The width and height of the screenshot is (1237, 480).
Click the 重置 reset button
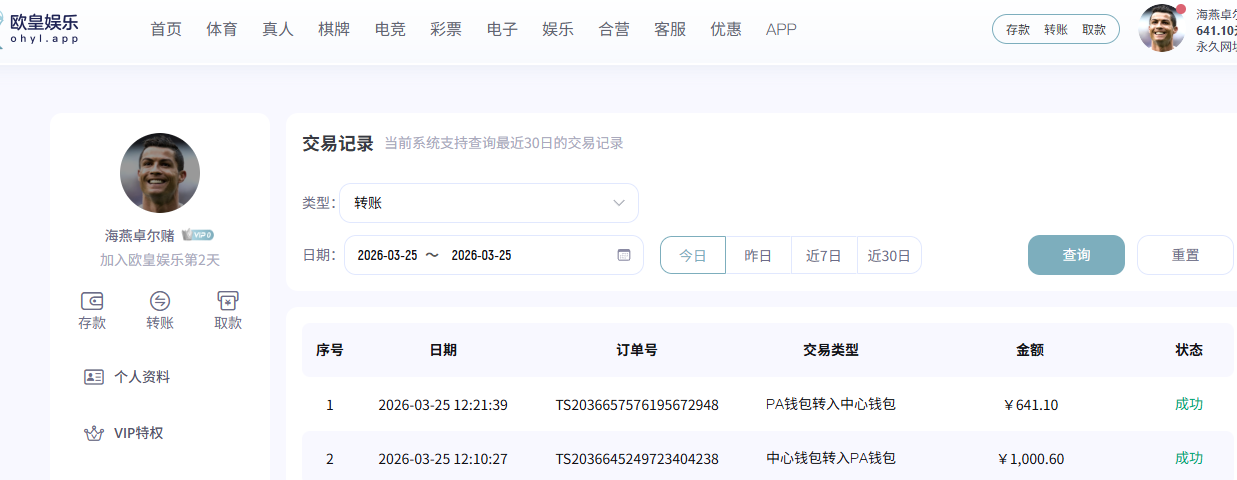[x=1185, y=255]
